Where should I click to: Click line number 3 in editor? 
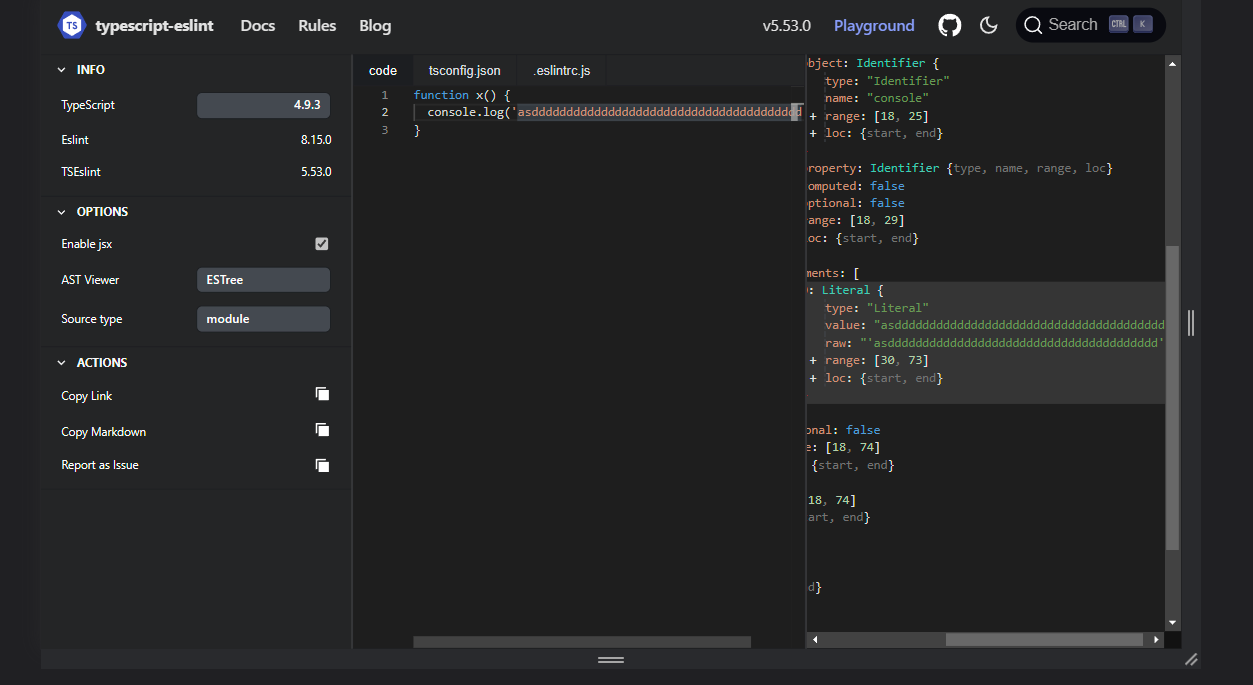(x=384, y=130)
